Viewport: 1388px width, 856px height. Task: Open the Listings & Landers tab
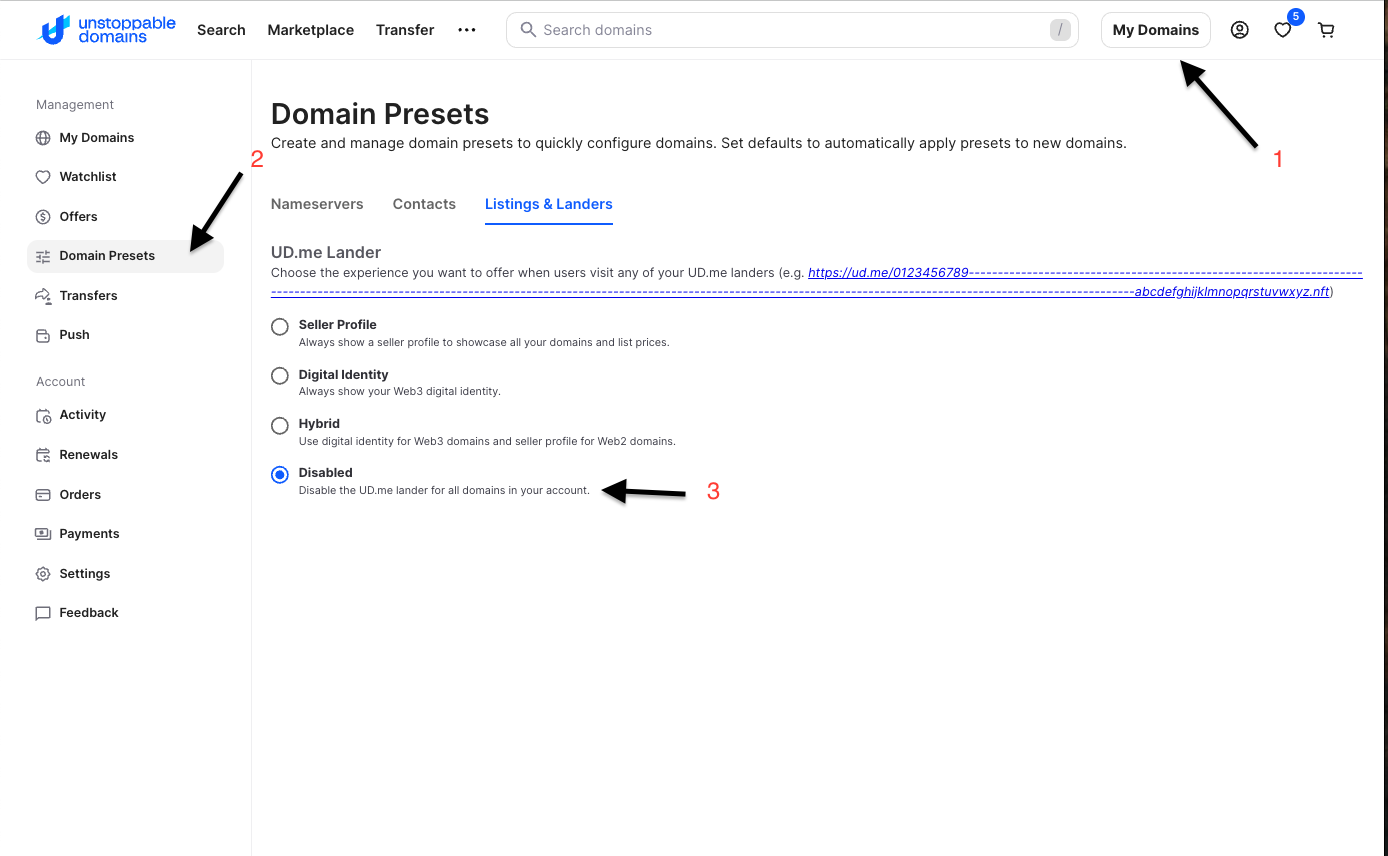549,204
